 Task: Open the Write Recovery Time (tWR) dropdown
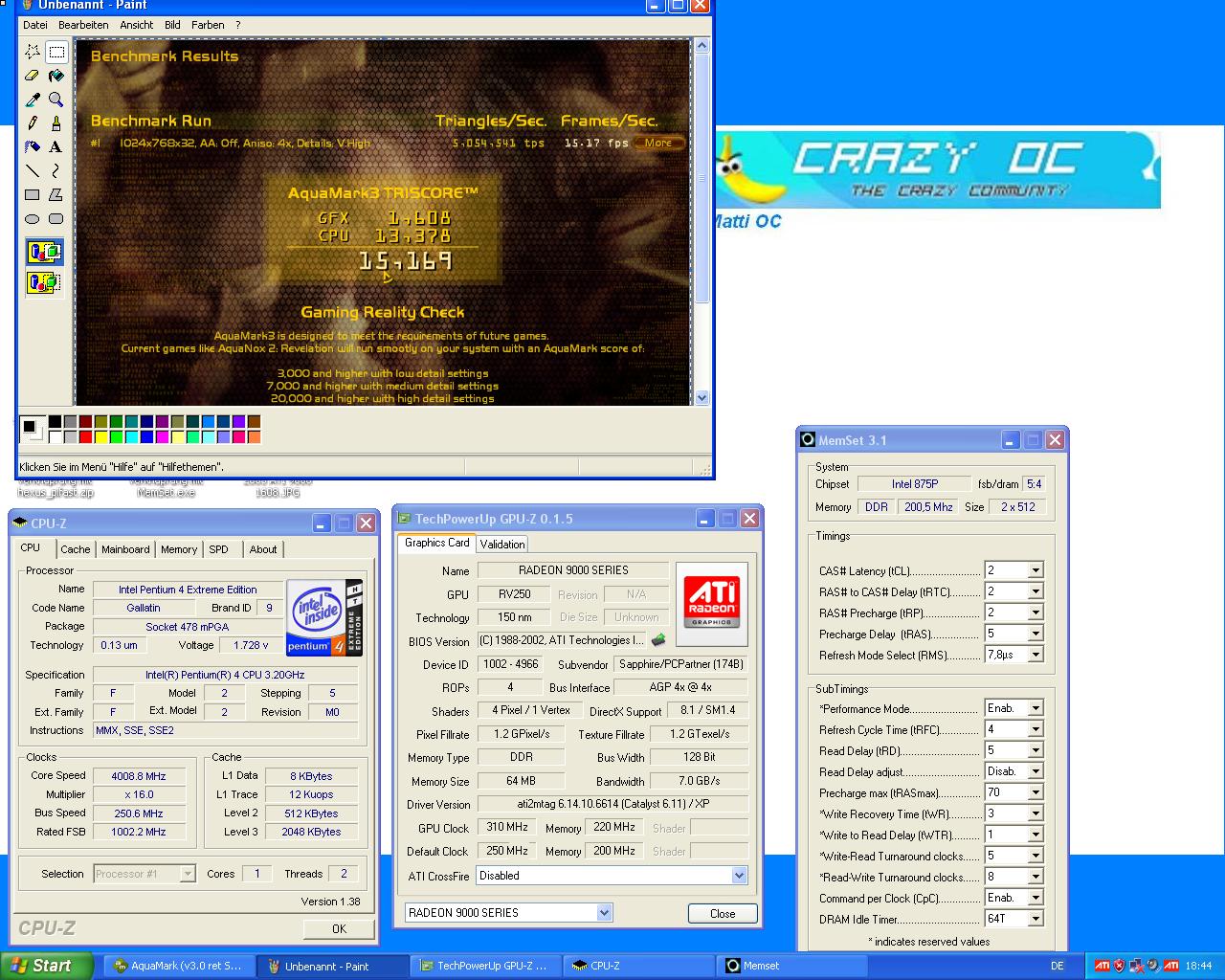coord(1035,813)
